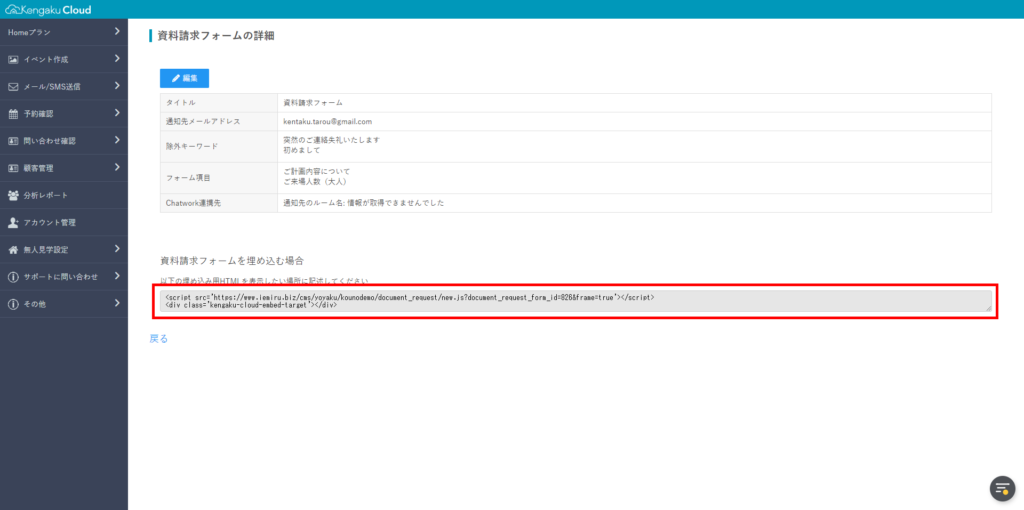This screenshot has height=510, width=1024.
Task: Click the Kengaku Cloud logo
Action: [x=48, y=10]
